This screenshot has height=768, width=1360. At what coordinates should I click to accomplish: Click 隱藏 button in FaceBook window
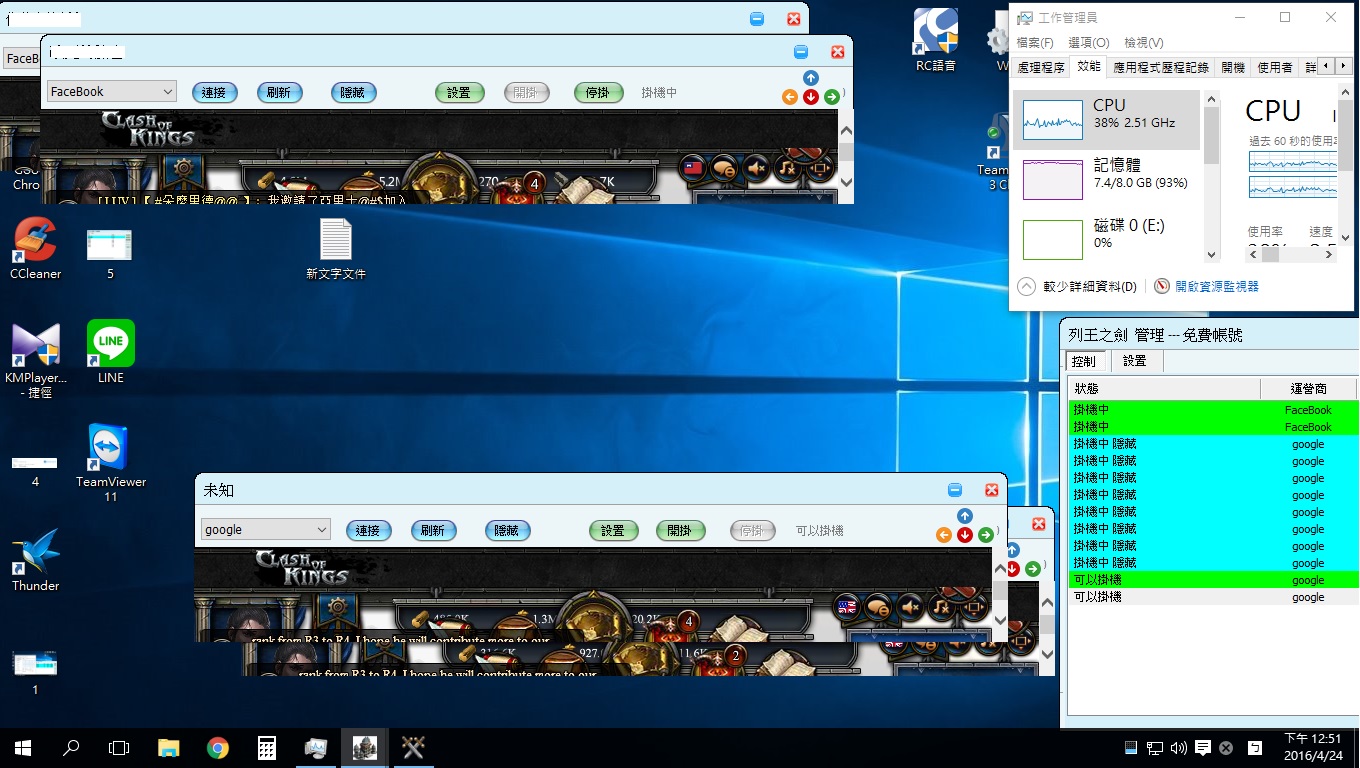(x=352, y=92)
